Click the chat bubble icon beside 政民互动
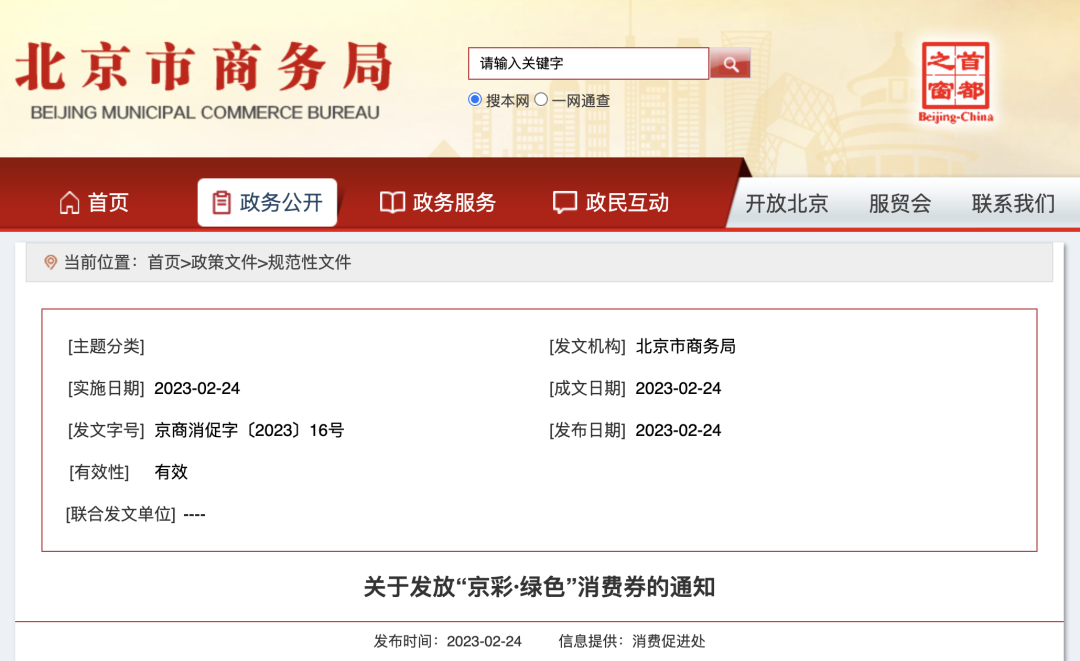Screen dimensions: 1080x661 [565, 203]
